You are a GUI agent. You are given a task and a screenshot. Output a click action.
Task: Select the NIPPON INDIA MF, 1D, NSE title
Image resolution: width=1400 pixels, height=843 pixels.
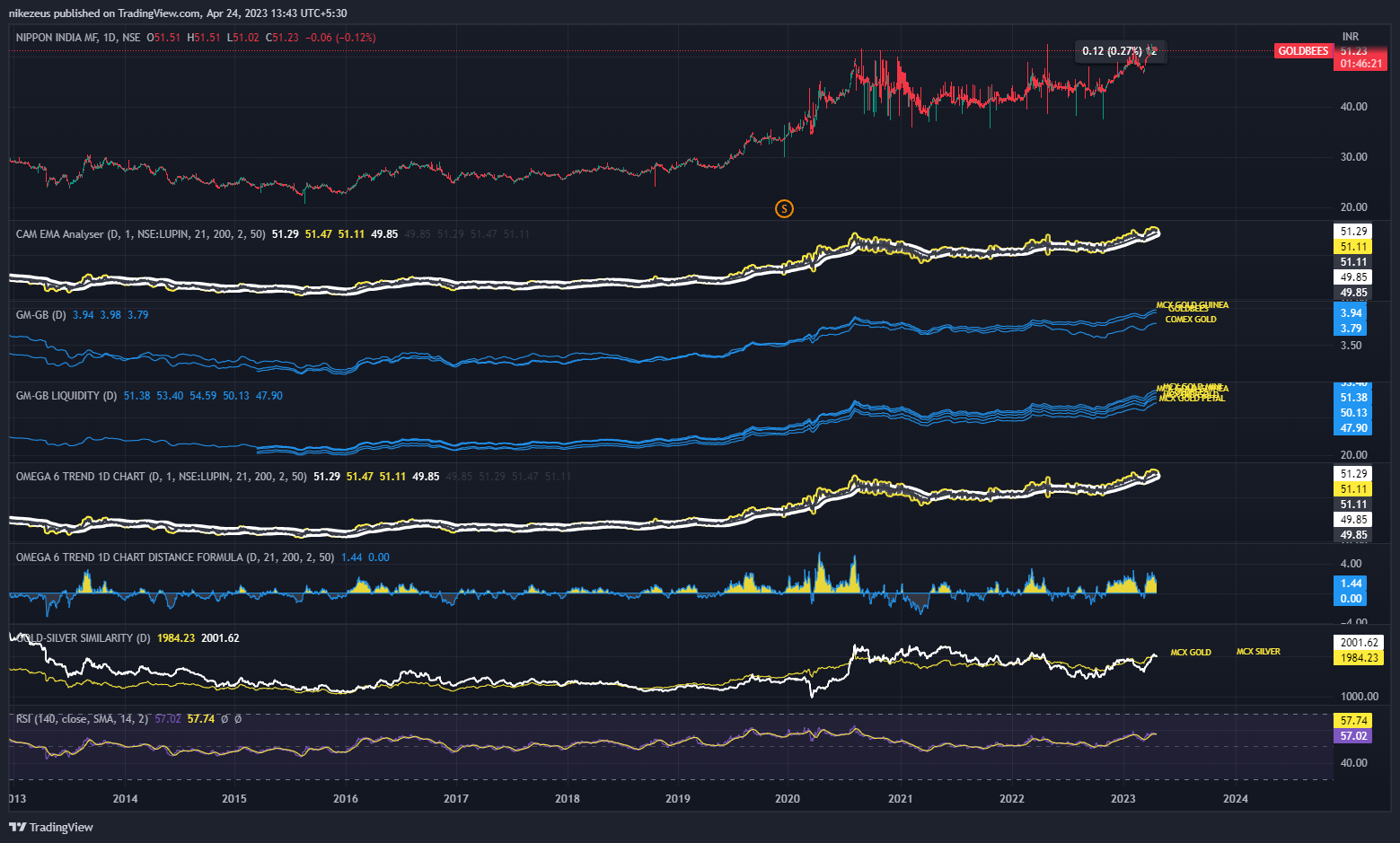(x=78, y=38)
